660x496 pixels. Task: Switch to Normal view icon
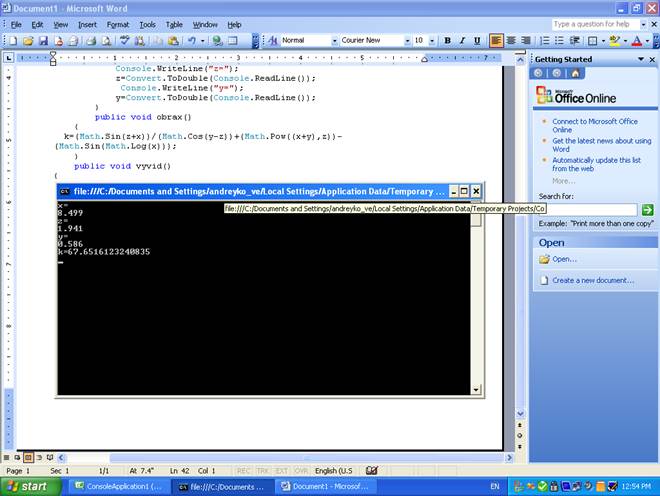pyautogui.click(x=7, y=457)
